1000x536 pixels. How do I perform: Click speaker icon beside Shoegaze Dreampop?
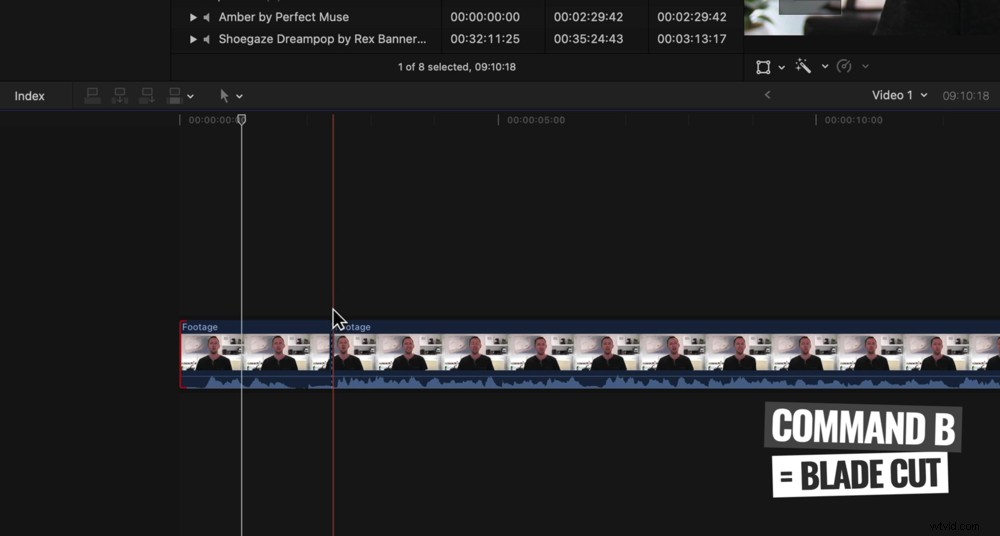tap(207, 39)
